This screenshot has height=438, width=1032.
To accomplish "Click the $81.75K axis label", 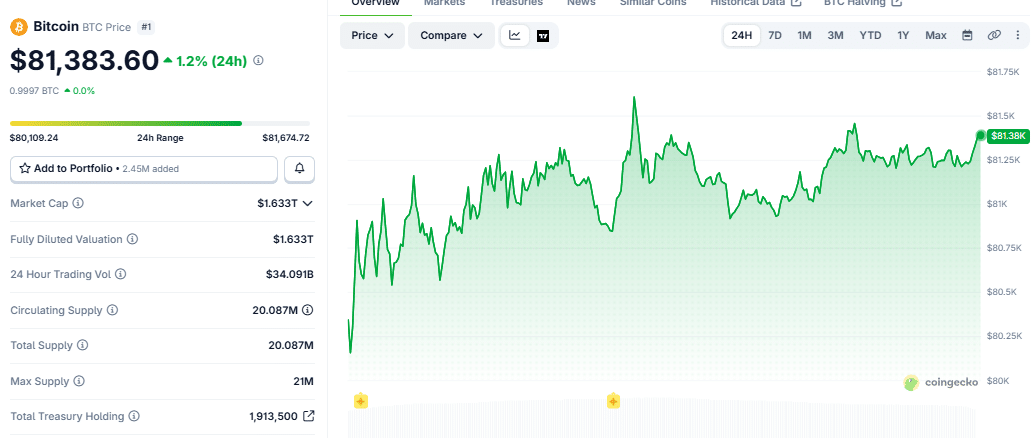I will (x=1003, y=72).
